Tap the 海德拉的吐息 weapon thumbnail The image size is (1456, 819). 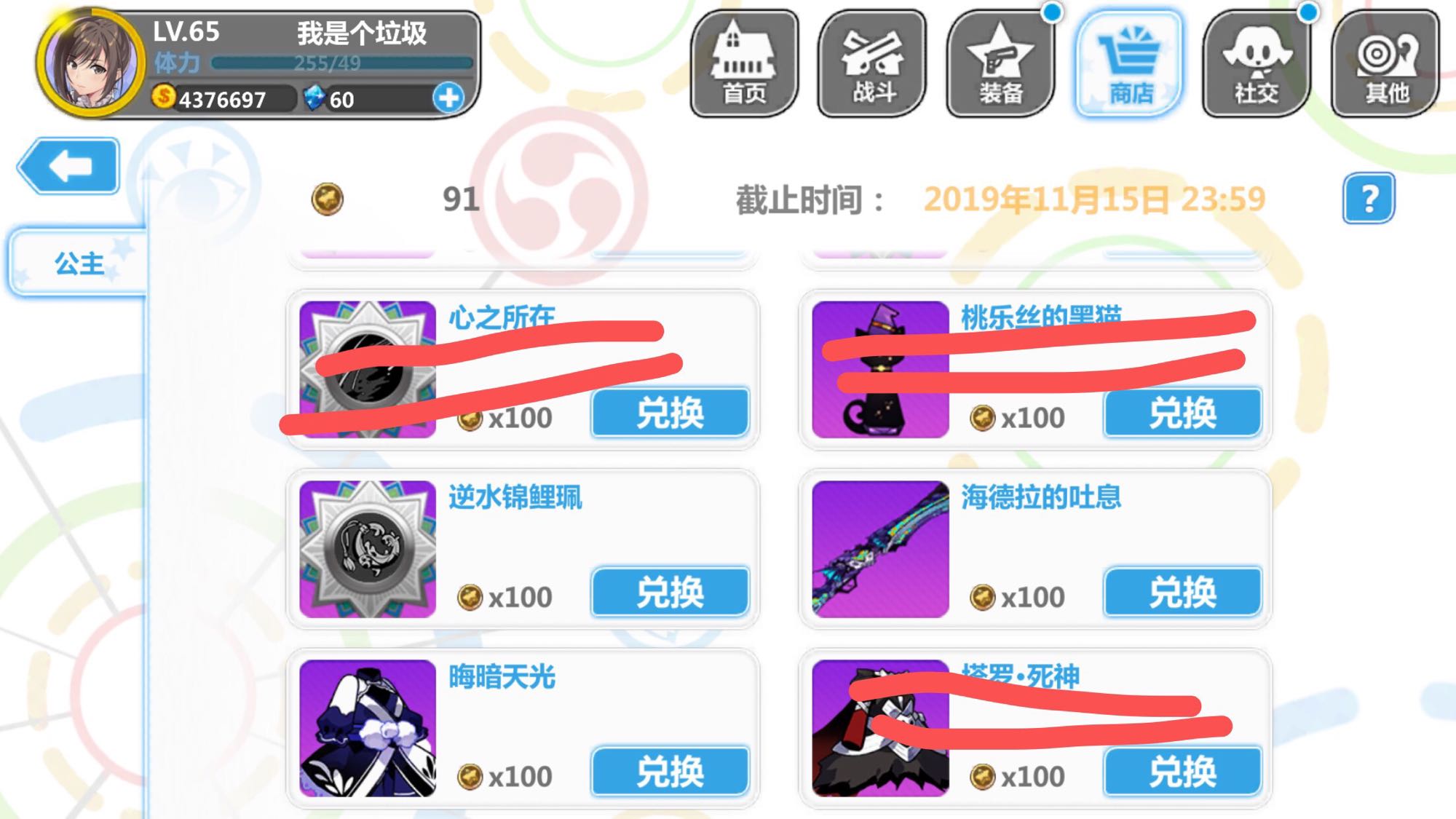[880, 549]
